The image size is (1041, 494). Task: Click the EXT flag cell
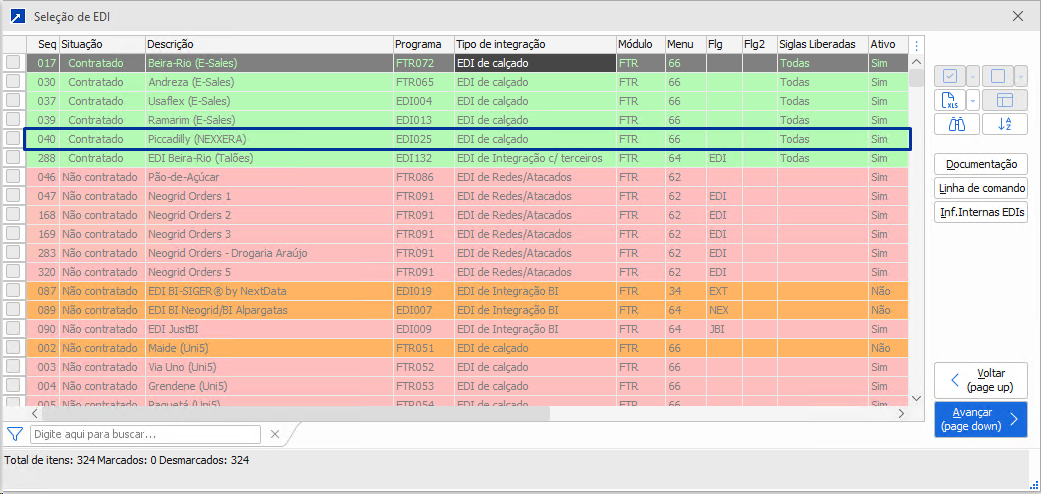pos(724,291)
